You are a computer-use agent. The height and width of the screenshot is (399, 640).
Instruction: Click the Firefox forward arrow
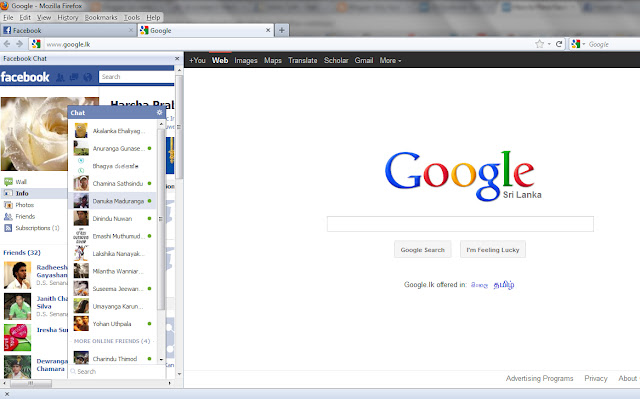[x=19, y=44]
